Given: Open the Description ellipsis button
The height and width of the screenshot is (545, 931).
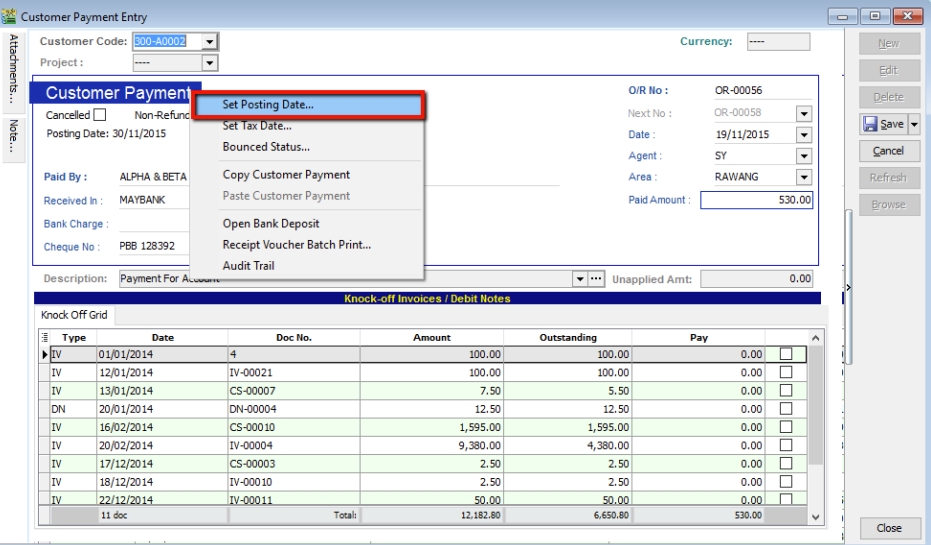Looking at the screenshot, I should pos(597,279).
